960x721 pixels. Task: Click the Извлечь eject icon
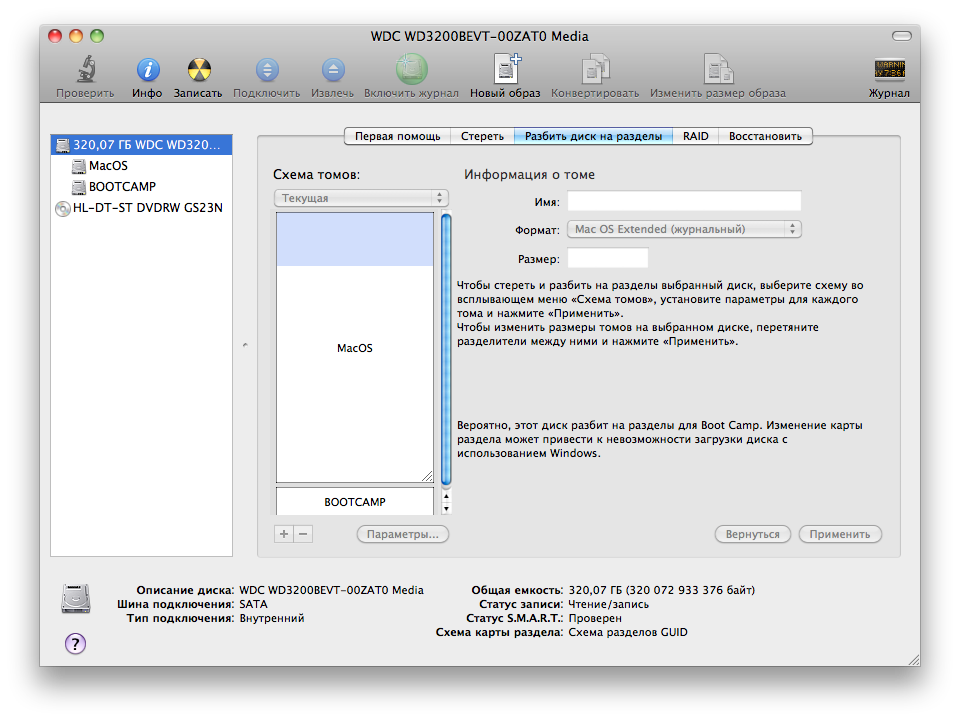332,71
